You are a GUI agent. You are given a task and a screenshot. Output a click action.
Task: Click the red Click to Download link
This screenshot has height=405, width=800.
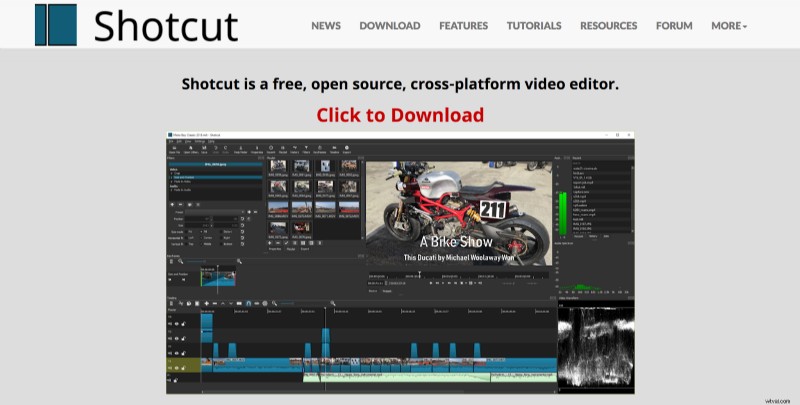click(x=400, y=115)
